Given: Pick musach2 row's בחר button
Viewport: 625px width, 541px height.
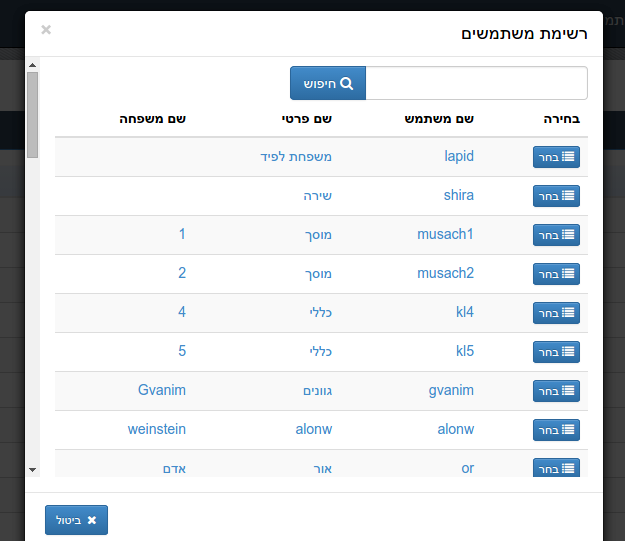Looking at the screenshot, I should pyautogui.click(x=556, y=274).
